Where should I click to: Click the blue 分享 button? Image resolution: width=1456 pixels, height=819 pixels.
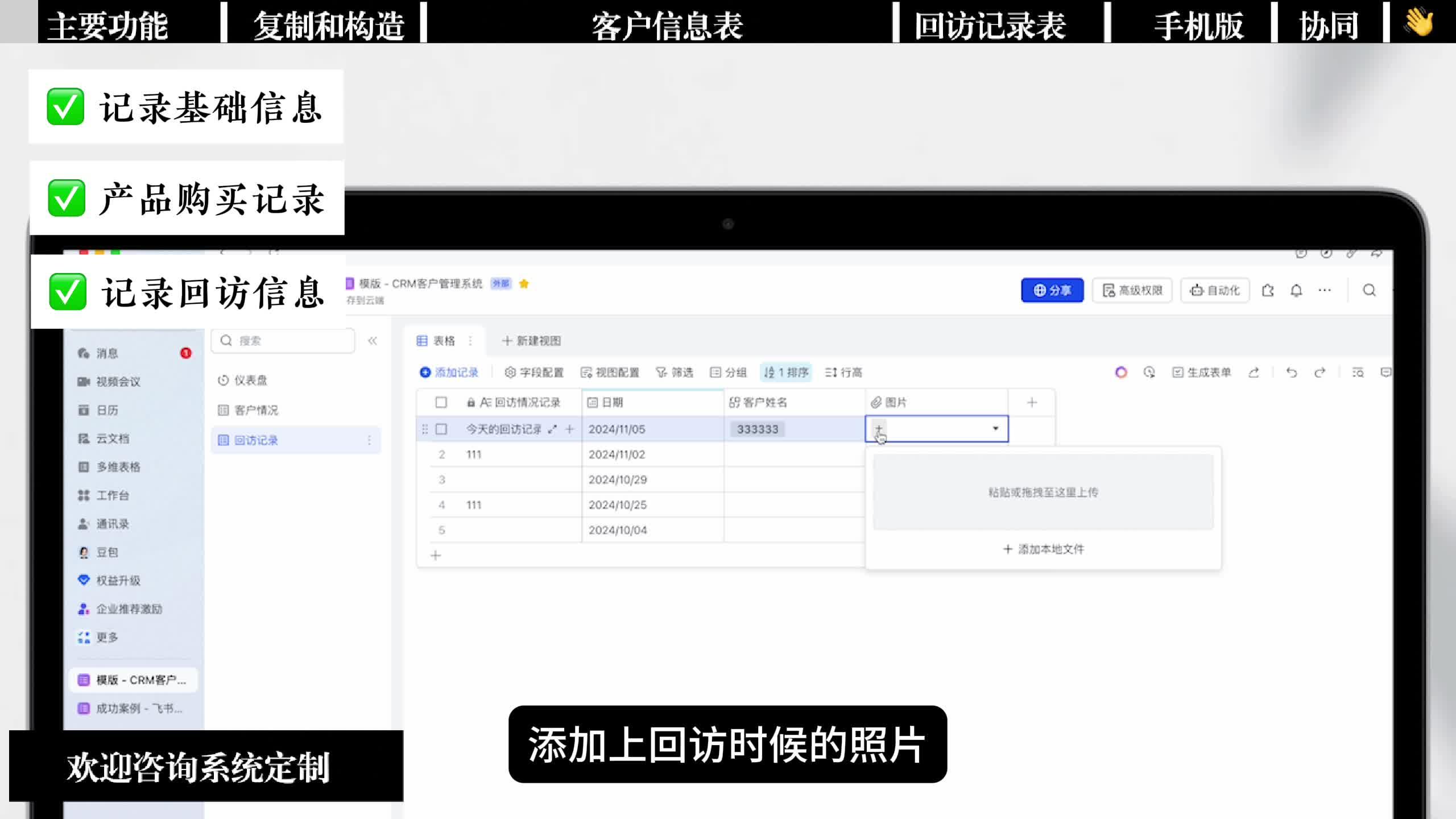pyautogui.click(x=1052, y=291)
